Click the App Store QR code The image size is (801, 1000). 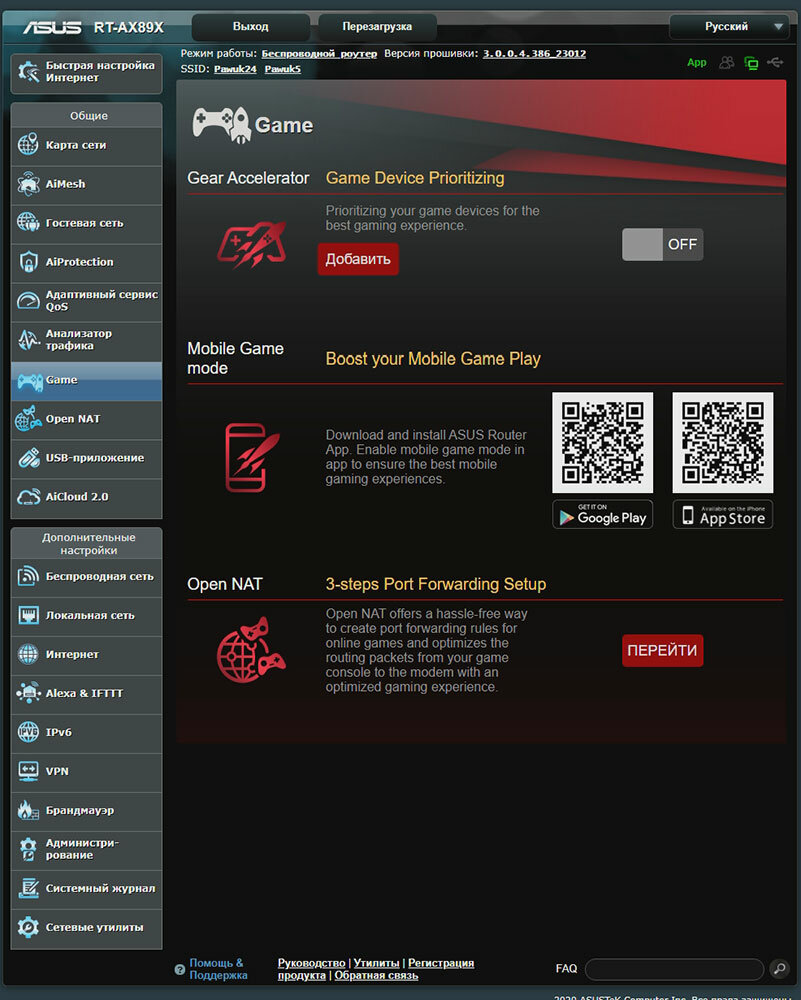pos(723,443)
